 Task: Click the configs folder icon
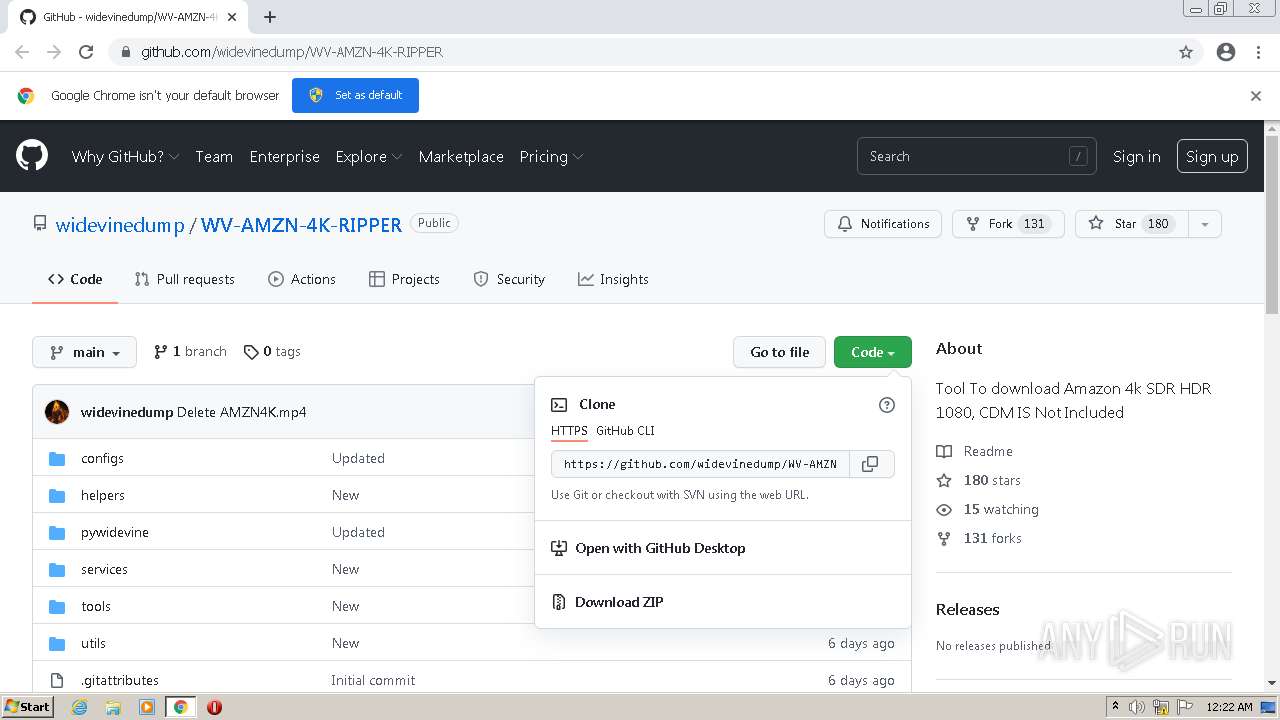pyautogui.click(x=57, y=458)
